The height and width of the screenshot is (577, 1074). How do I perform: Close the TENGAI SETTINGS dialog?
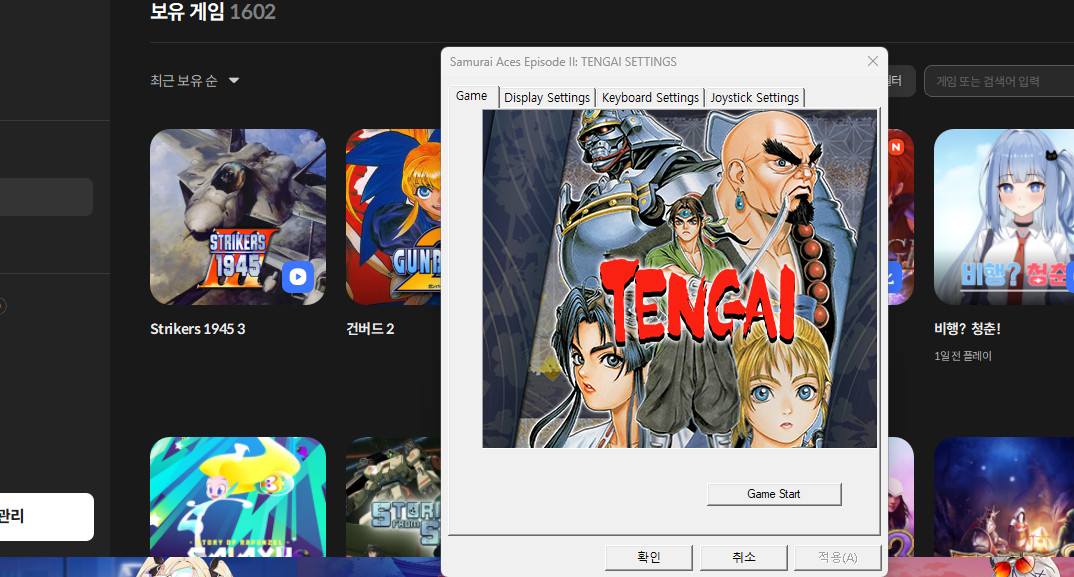pos(873,61)
